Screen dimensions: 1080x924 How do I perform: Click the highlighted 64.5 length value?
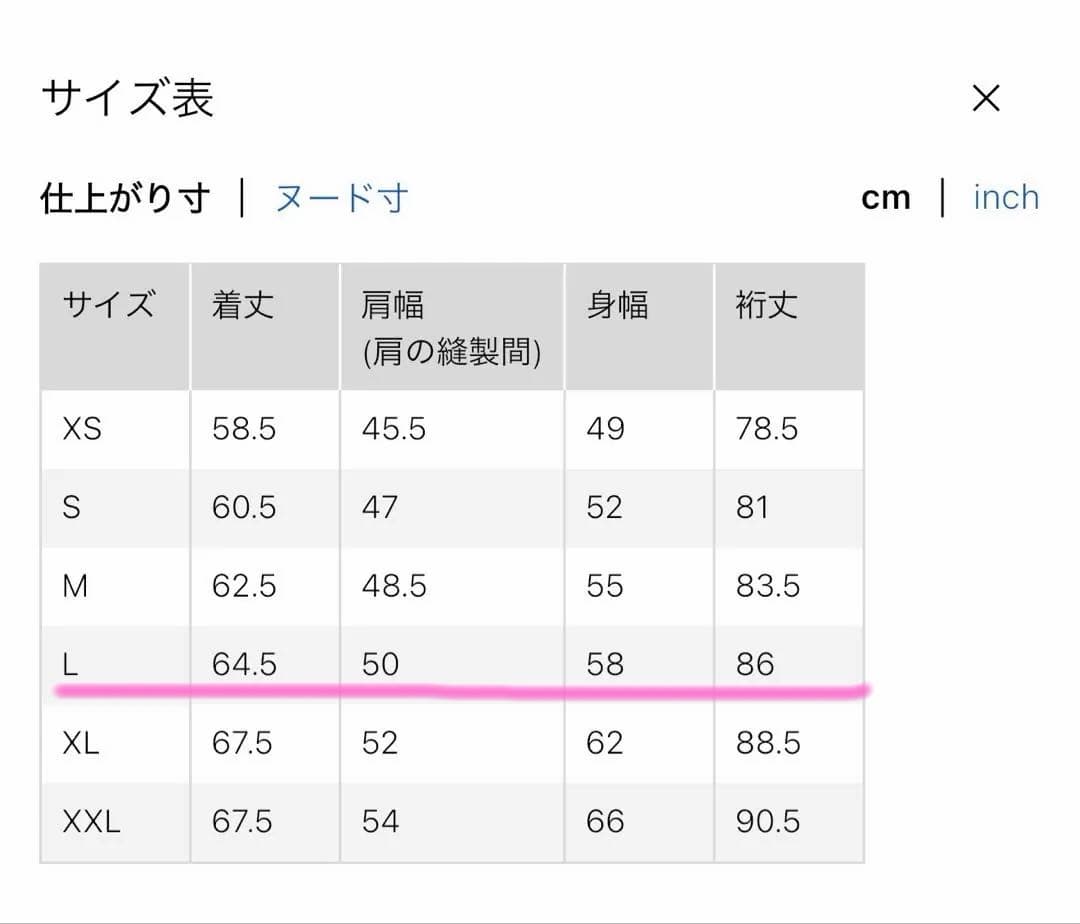click(243, 664)
